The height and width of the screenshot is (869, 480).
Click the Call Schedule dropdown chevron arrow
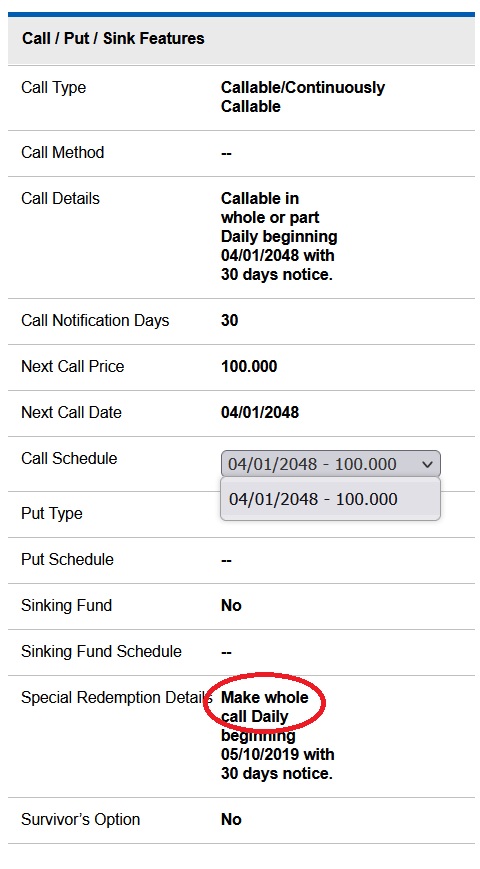pyautogui.click(x=427, y=464)
